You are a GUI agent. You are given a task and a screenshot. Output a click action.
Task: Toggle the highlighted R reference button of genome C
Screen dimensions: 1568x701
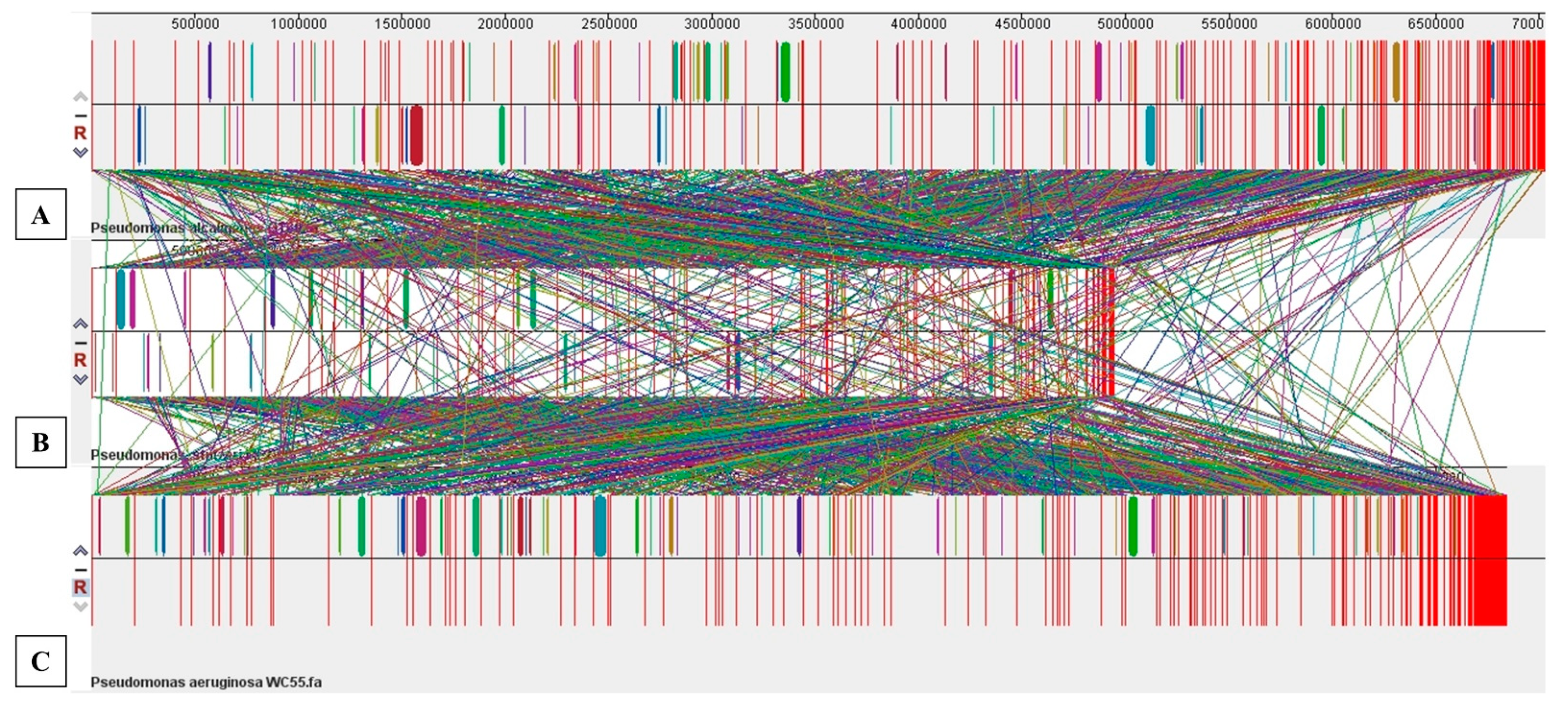pos(80,587)
